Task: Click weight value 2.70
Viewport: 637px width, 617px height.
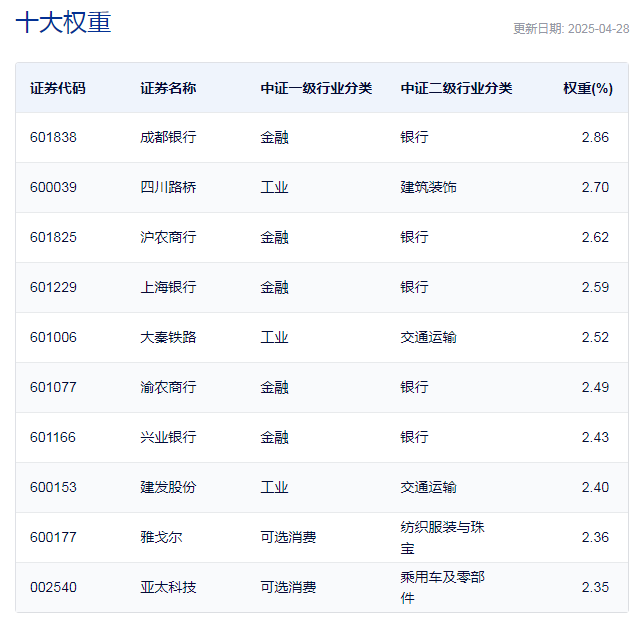Action: [595, 187]
